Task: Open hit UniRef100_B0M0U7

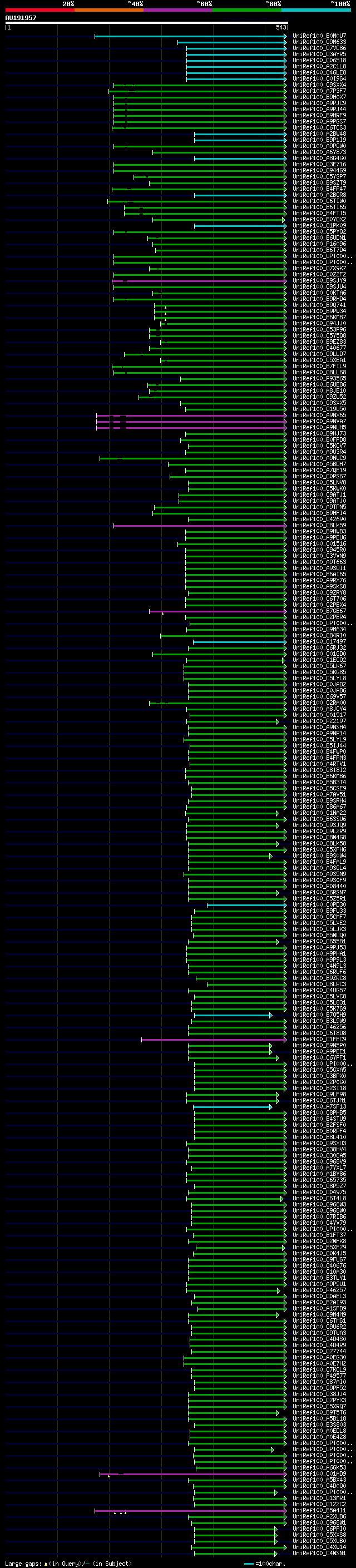Action: 319,36
